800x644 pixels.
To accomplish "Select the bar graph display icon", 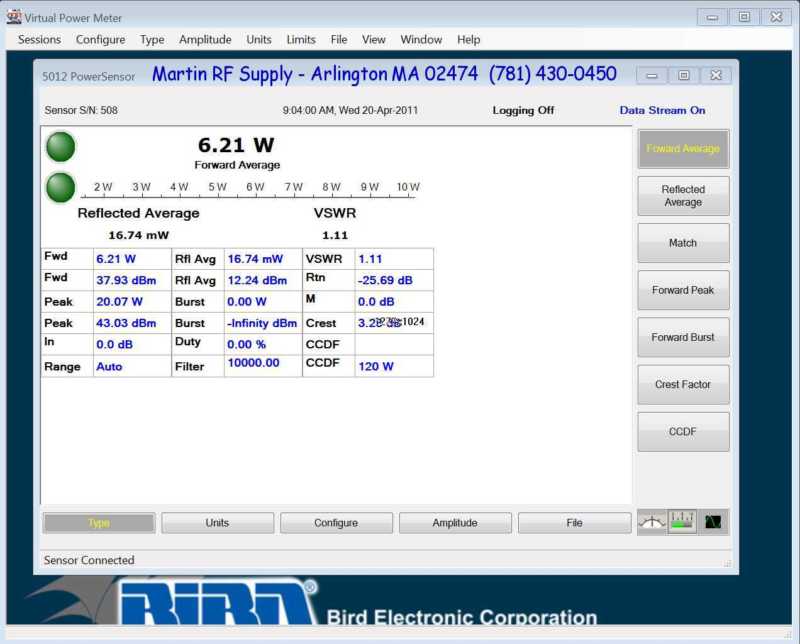I will [682, 522].
